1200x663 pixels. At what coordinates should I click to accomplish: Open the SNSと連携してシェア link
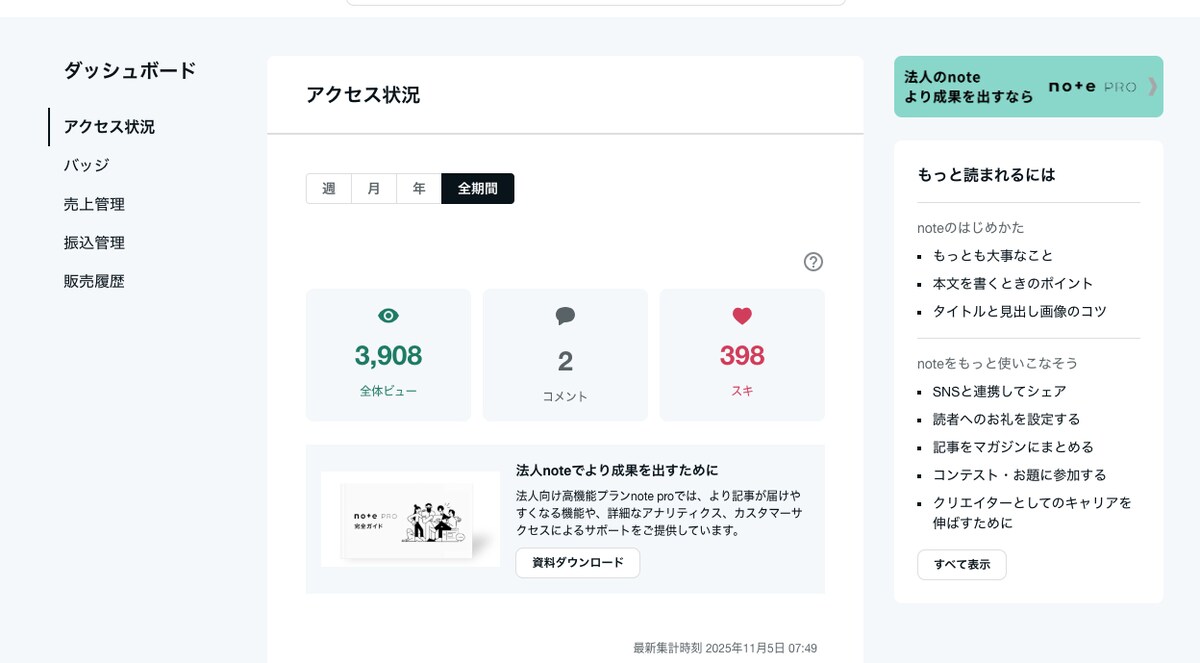999,391
